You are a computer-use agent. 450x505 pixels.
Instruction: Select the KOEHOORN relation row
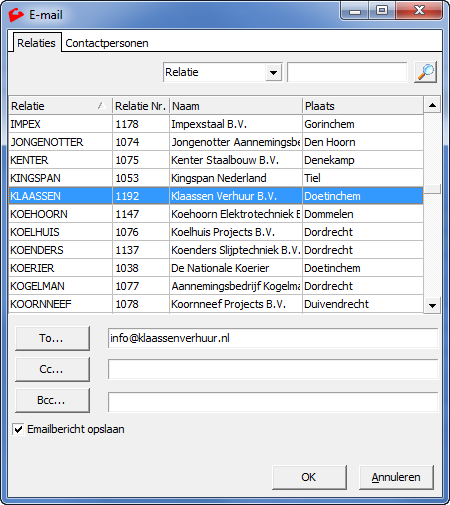tap(216, 214)
